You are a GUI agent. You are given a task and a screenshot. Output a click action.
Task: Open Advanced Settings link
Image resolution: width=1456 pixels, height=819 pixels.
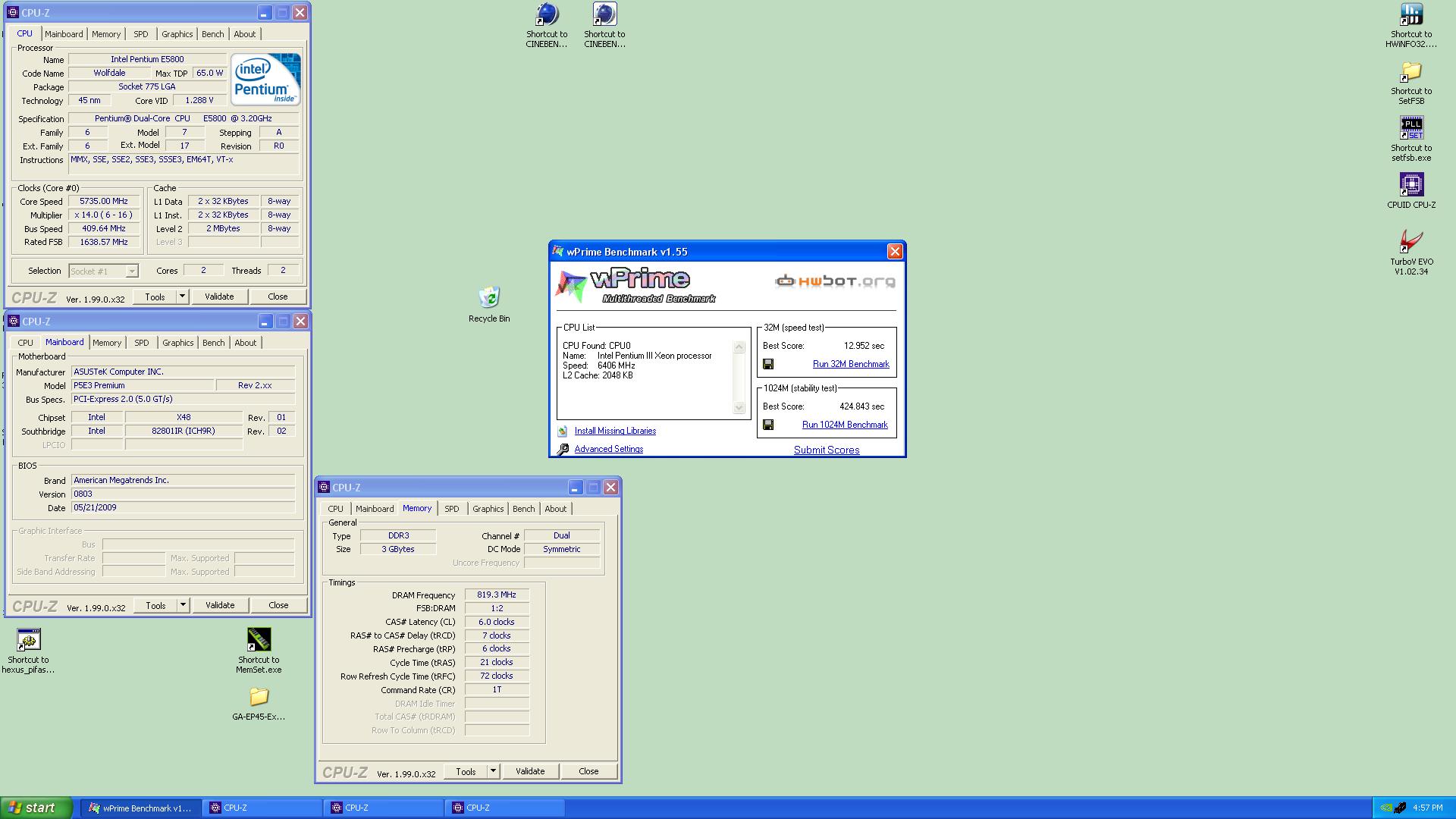coord(609,449)
